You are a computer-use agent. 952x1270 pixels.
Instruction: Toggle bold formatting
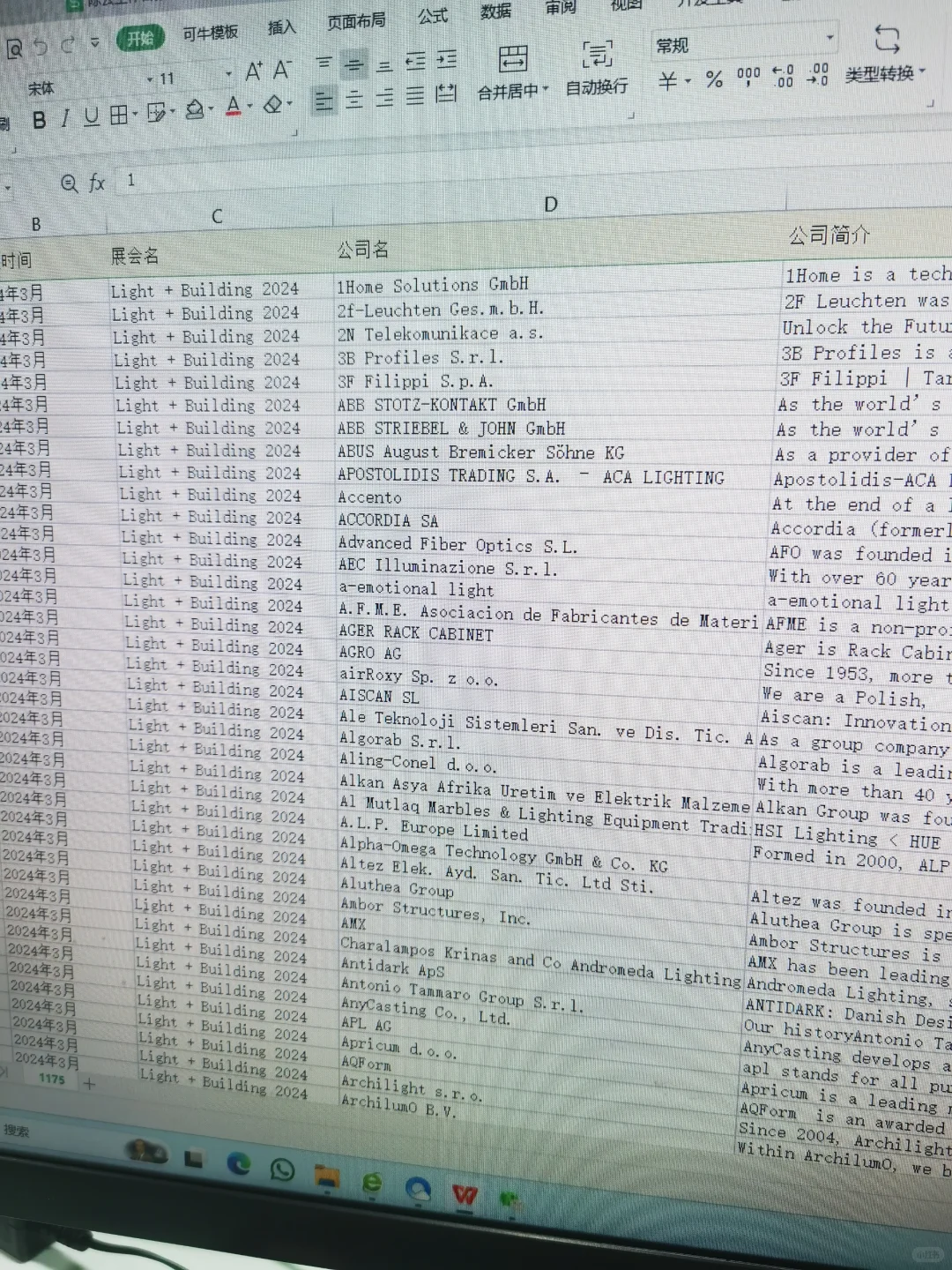pos(39,121)
